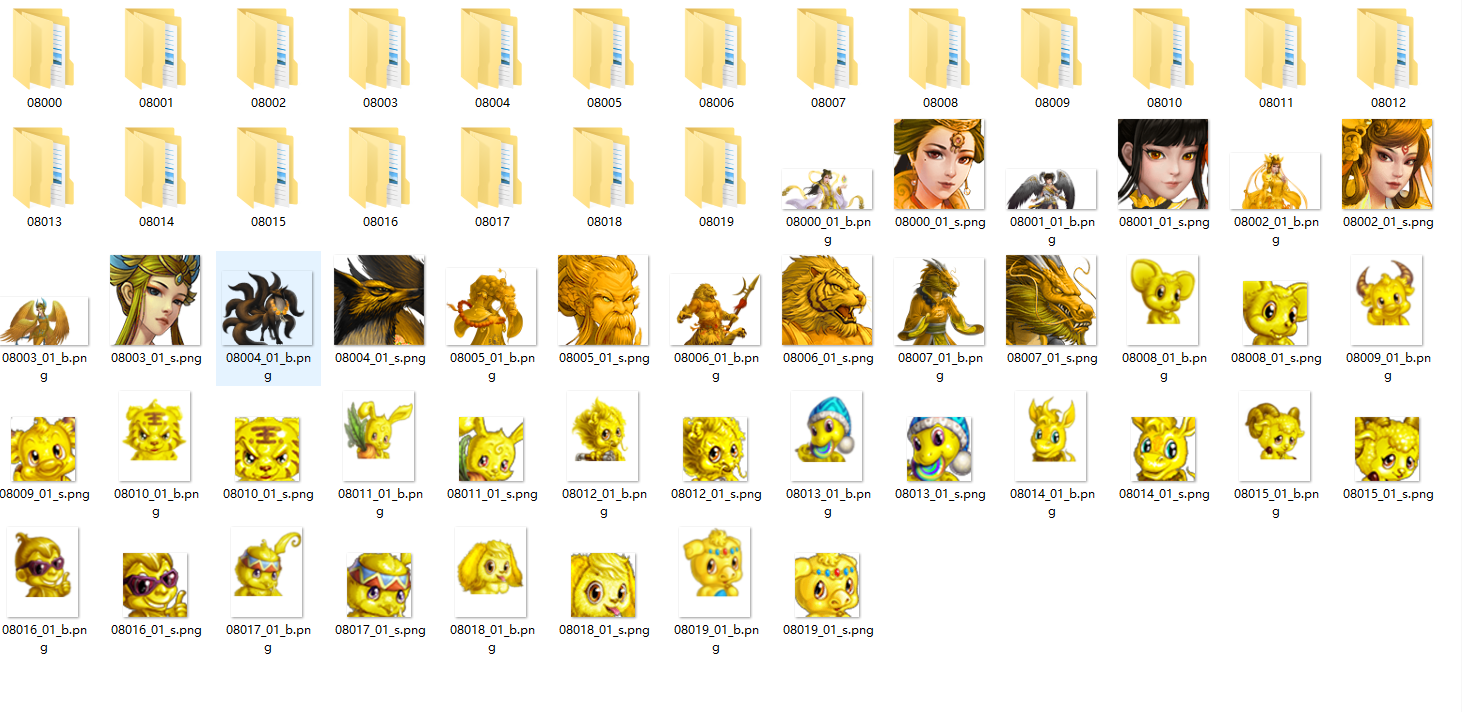Click 08011_01_b.png rabbit with carrot
Screen dimensions: 1481x712
point(378,436)
